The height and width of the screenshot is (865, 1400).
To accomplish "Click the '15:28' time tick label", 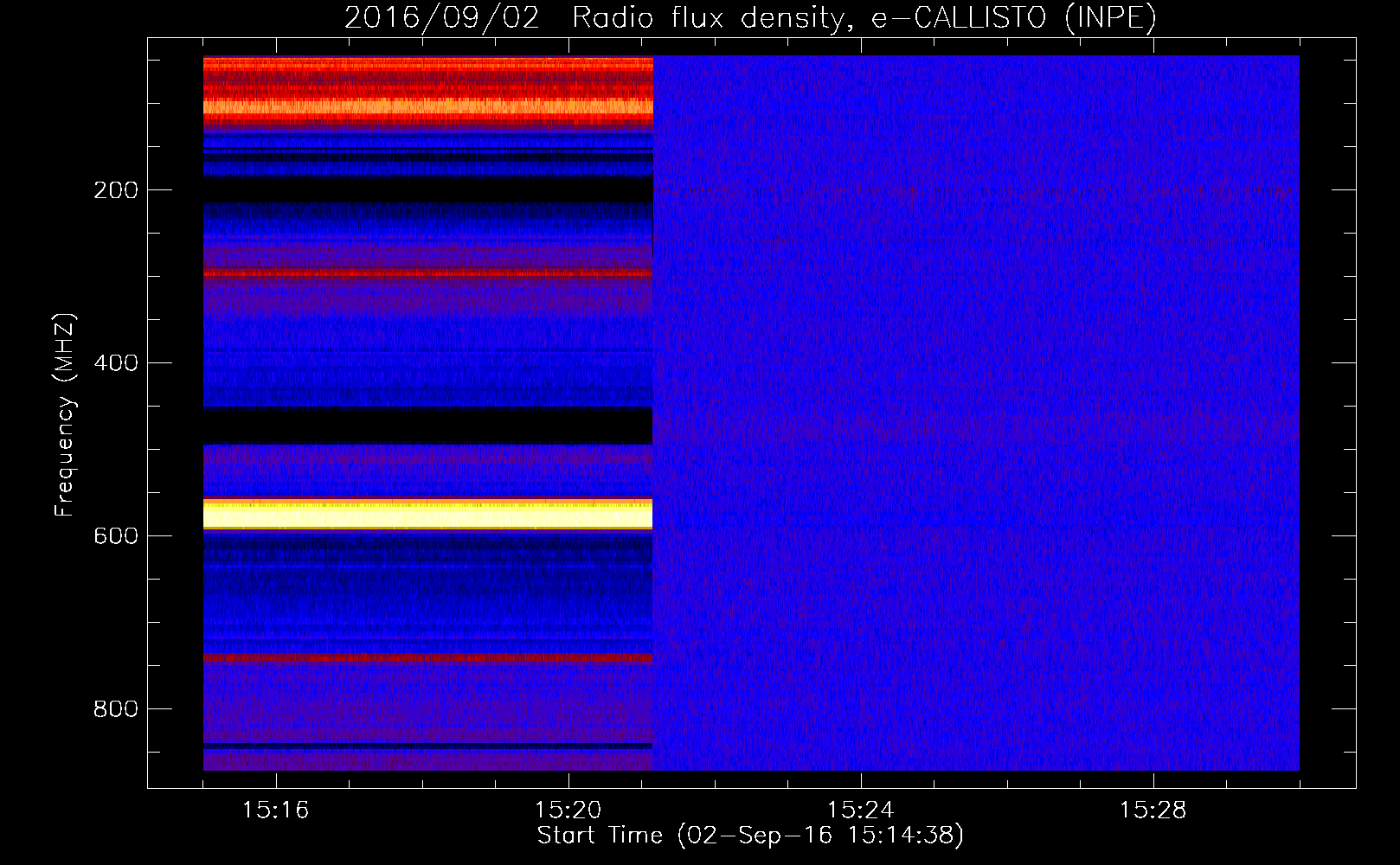I will [x=1153, y=811].
